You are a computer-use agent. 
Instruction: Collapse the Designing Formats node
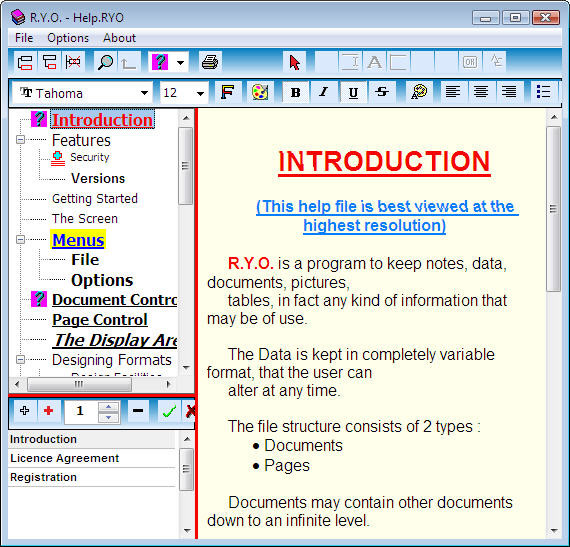(21, 359)
